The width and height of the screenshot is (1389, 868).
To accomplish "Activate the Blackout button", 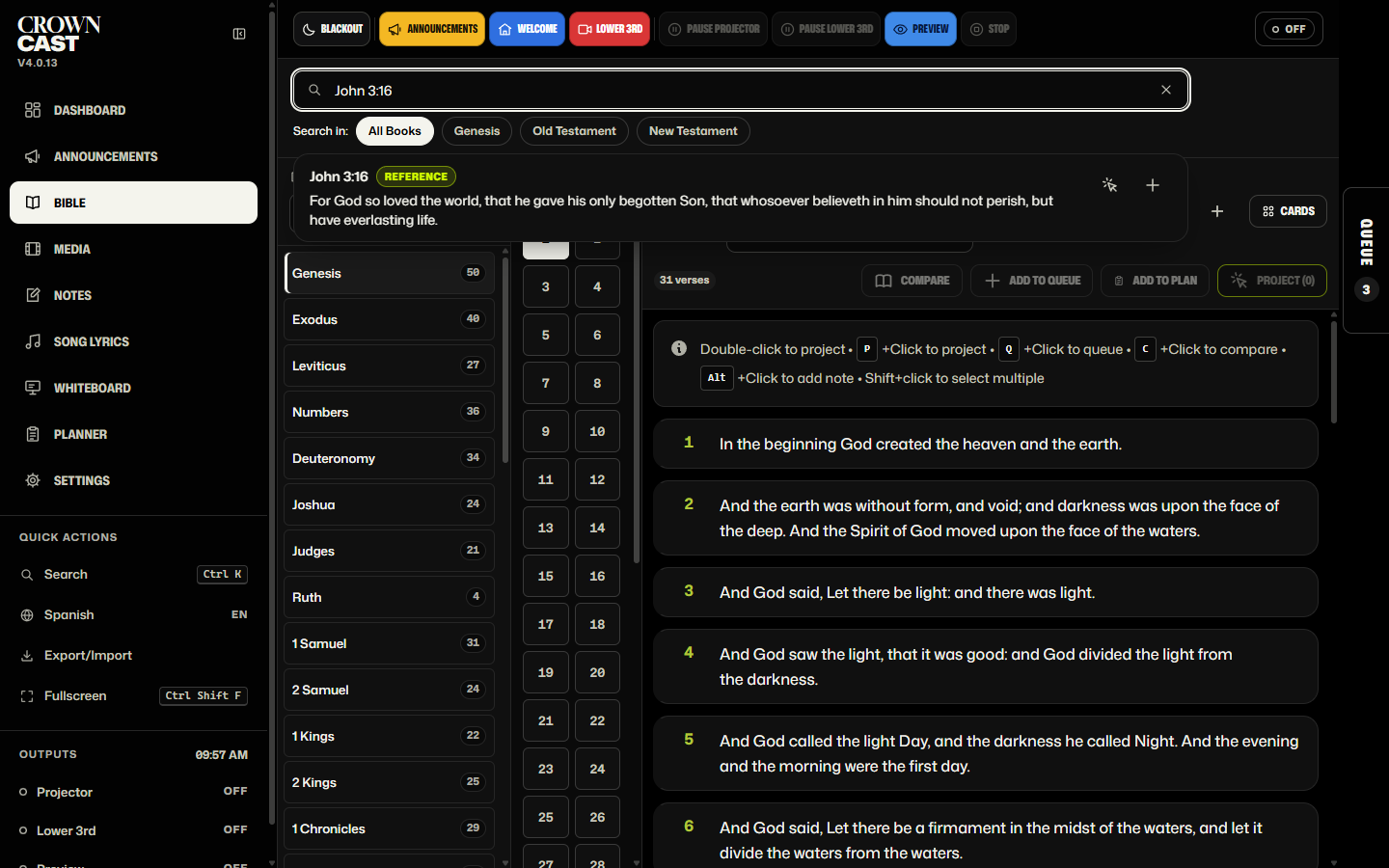I will (333, 29).
